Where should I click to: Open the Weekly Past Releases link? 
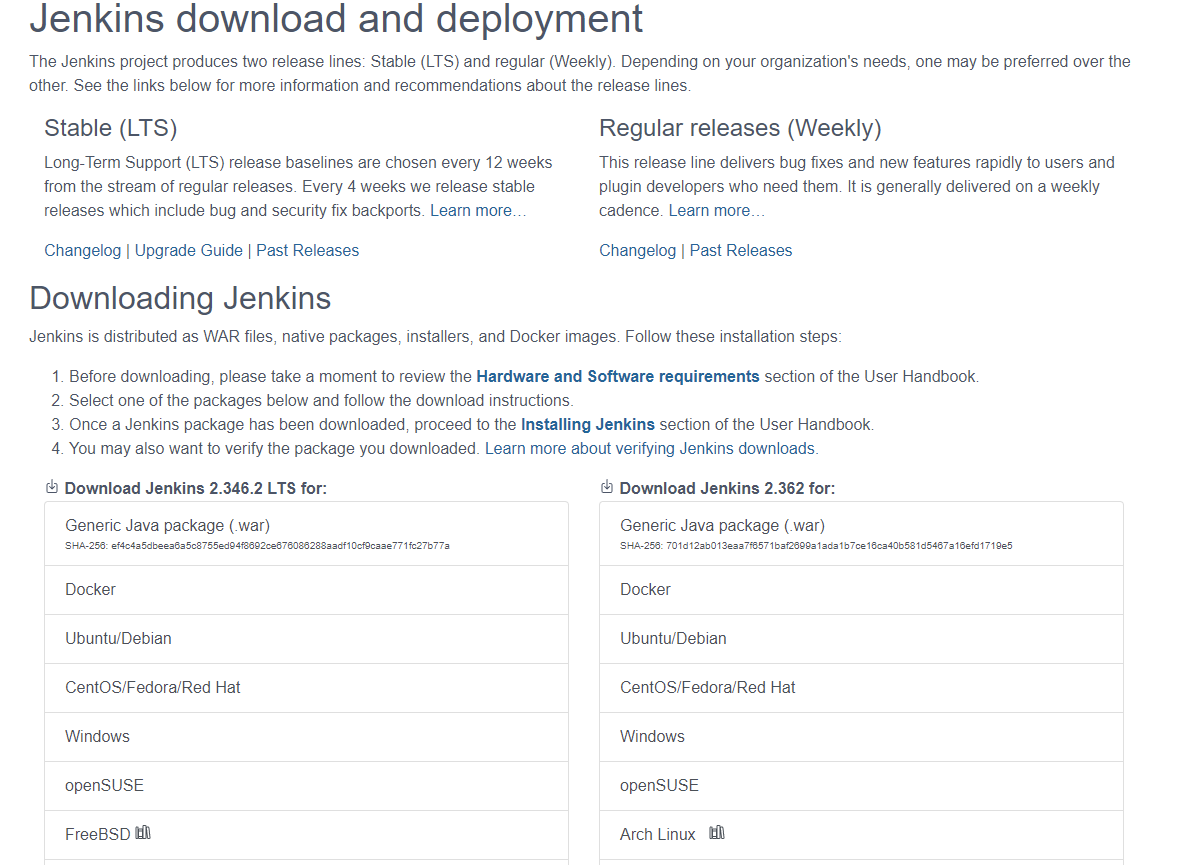[741, 250]
